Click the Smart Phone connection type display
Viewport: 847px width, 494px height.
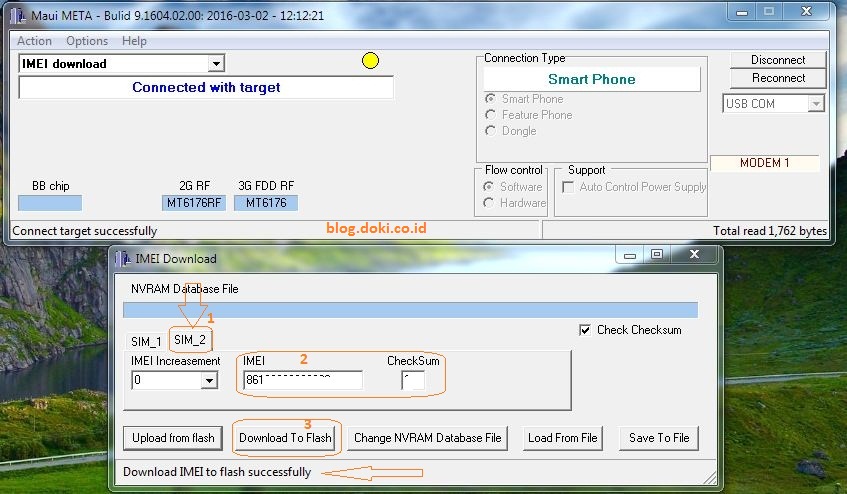click(592, 79)
